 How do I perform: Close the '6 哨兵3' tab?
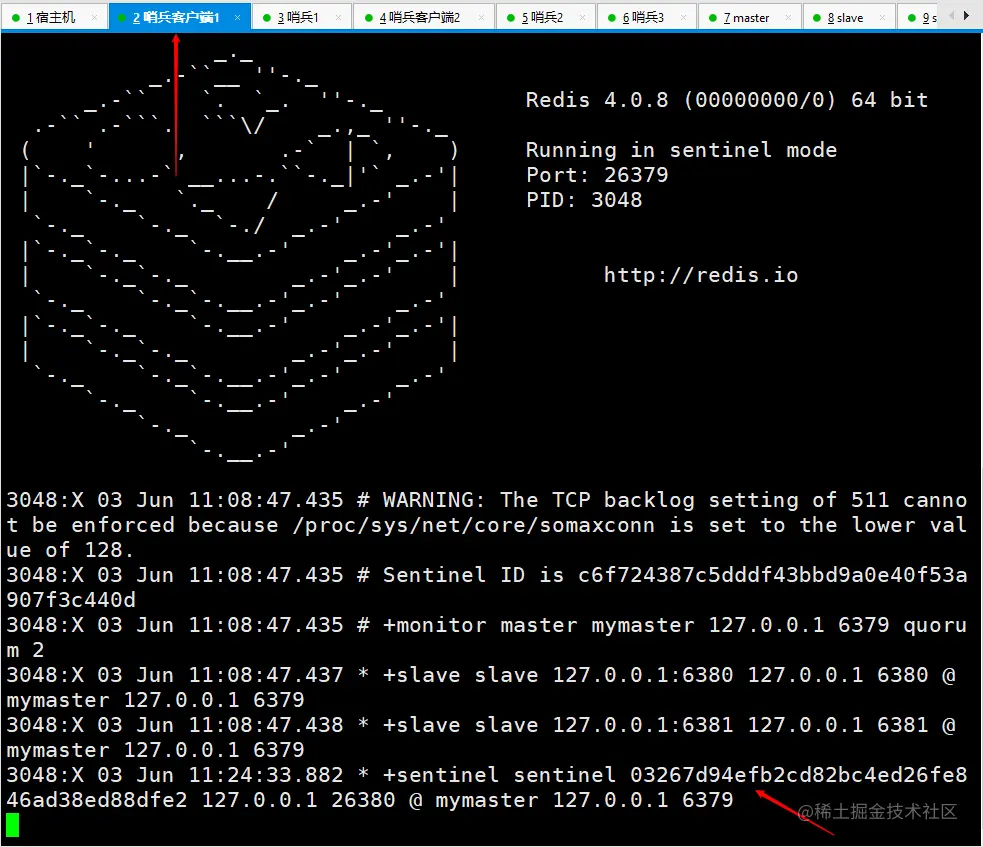coord(683,18)
